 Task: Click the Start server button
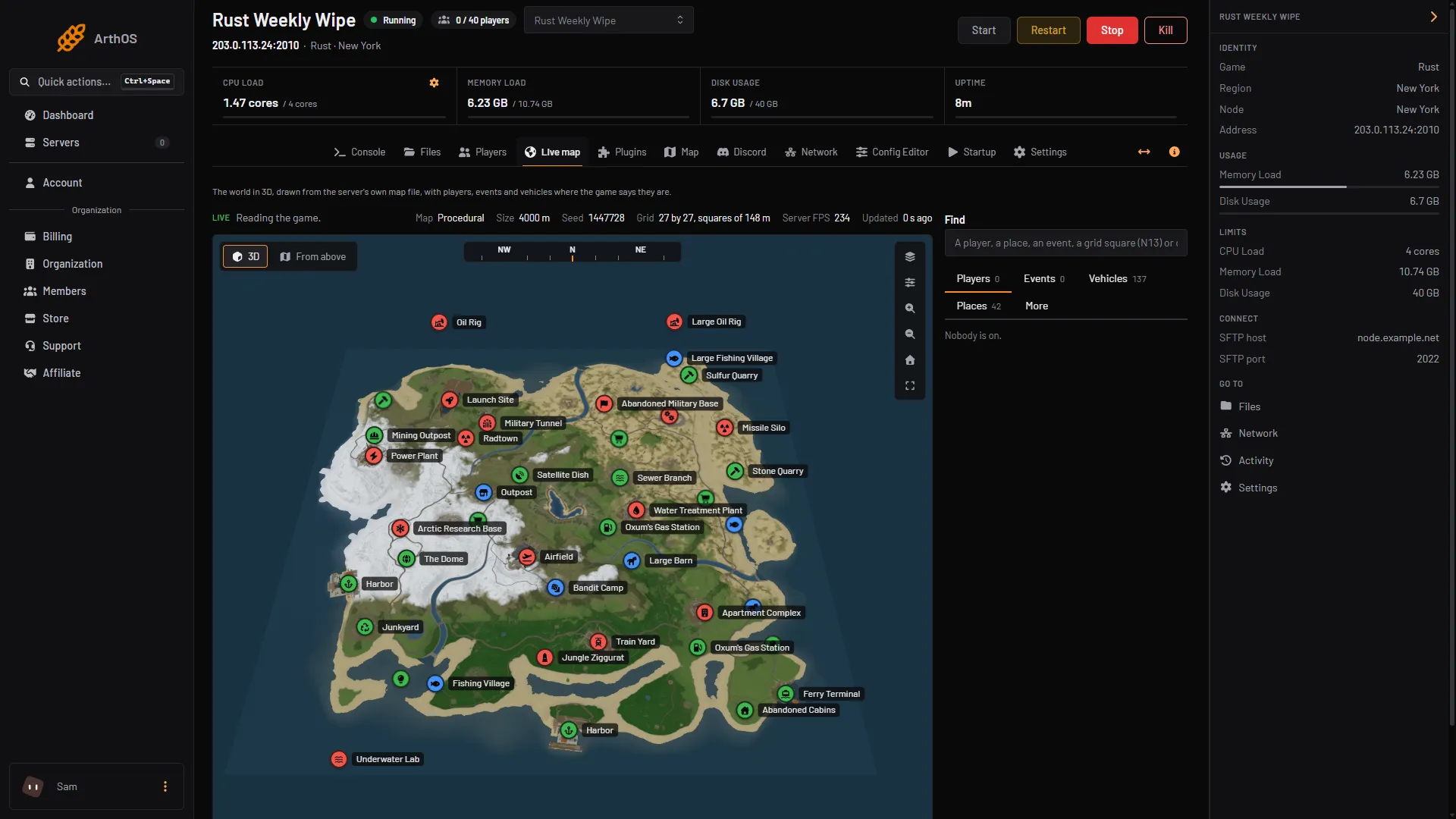pyautogui.click(x=984, y=30)
